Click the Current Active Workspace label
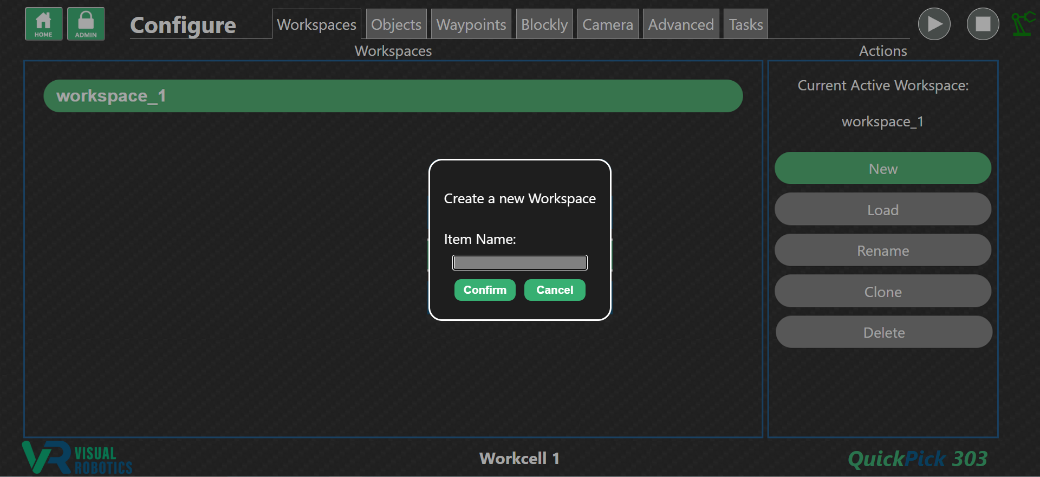The width and height of the screenshot is (1040, 477). click(883, 86)
